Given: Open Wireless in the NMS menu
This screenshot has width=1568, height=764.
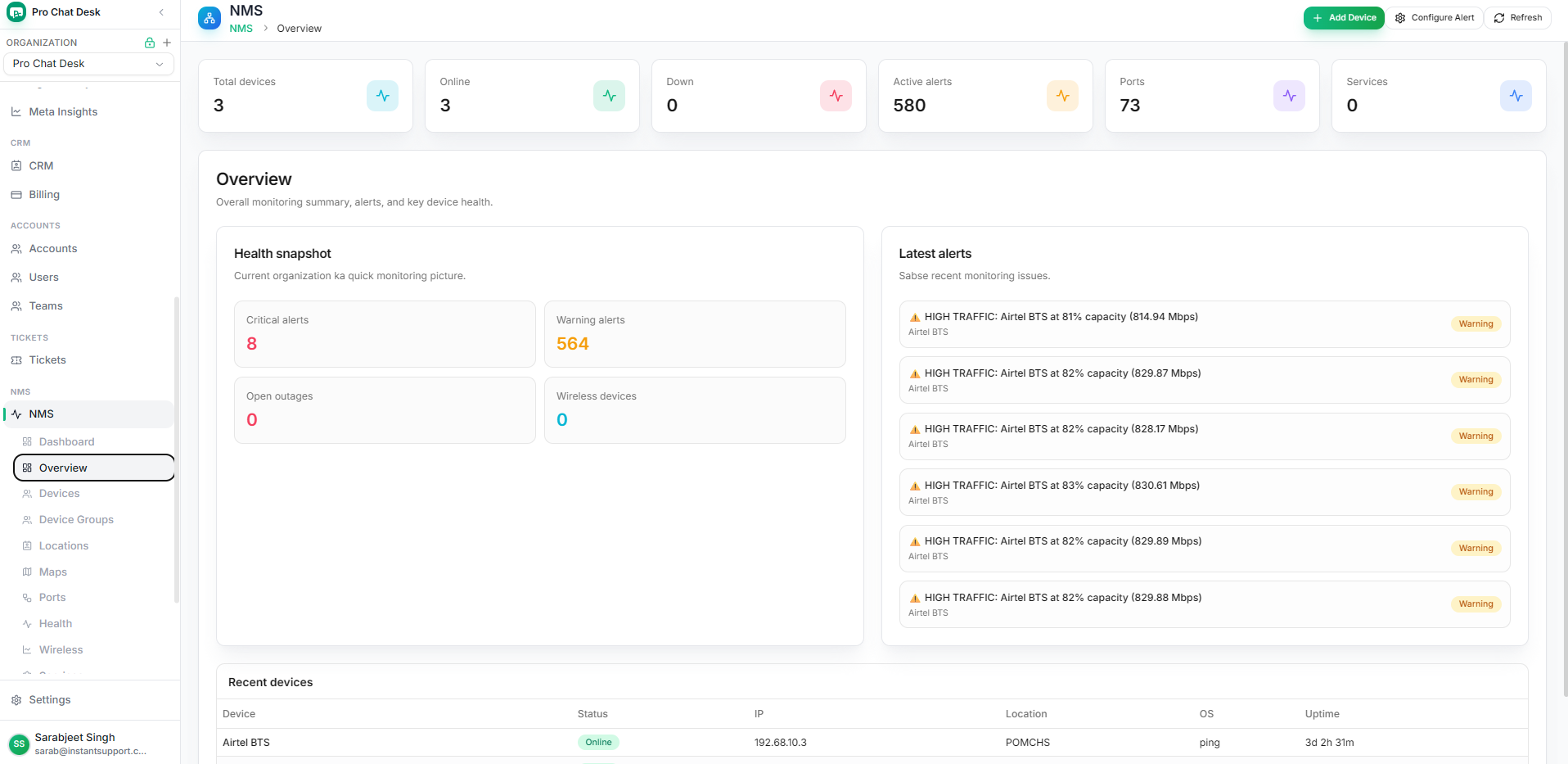Looking at the screenshot, I should tap(61, 650).
